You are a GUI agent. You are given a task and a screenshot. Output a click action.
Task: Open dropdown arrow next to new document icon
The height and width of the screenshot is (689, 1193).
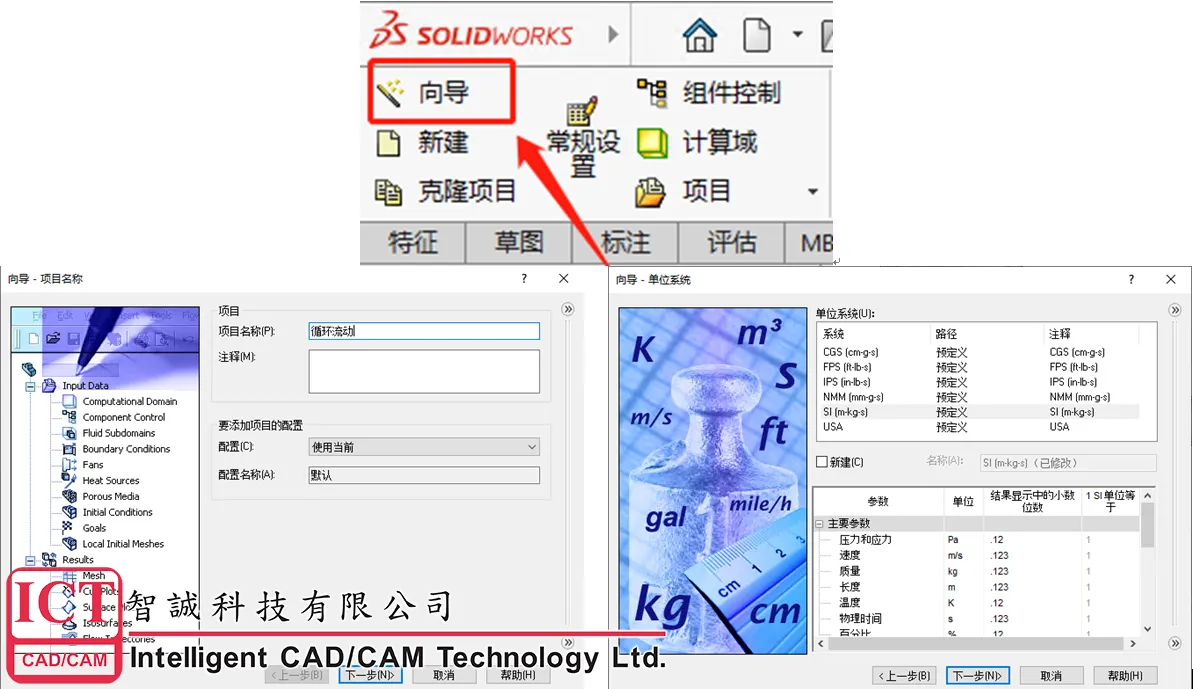(x=797, y=35)
